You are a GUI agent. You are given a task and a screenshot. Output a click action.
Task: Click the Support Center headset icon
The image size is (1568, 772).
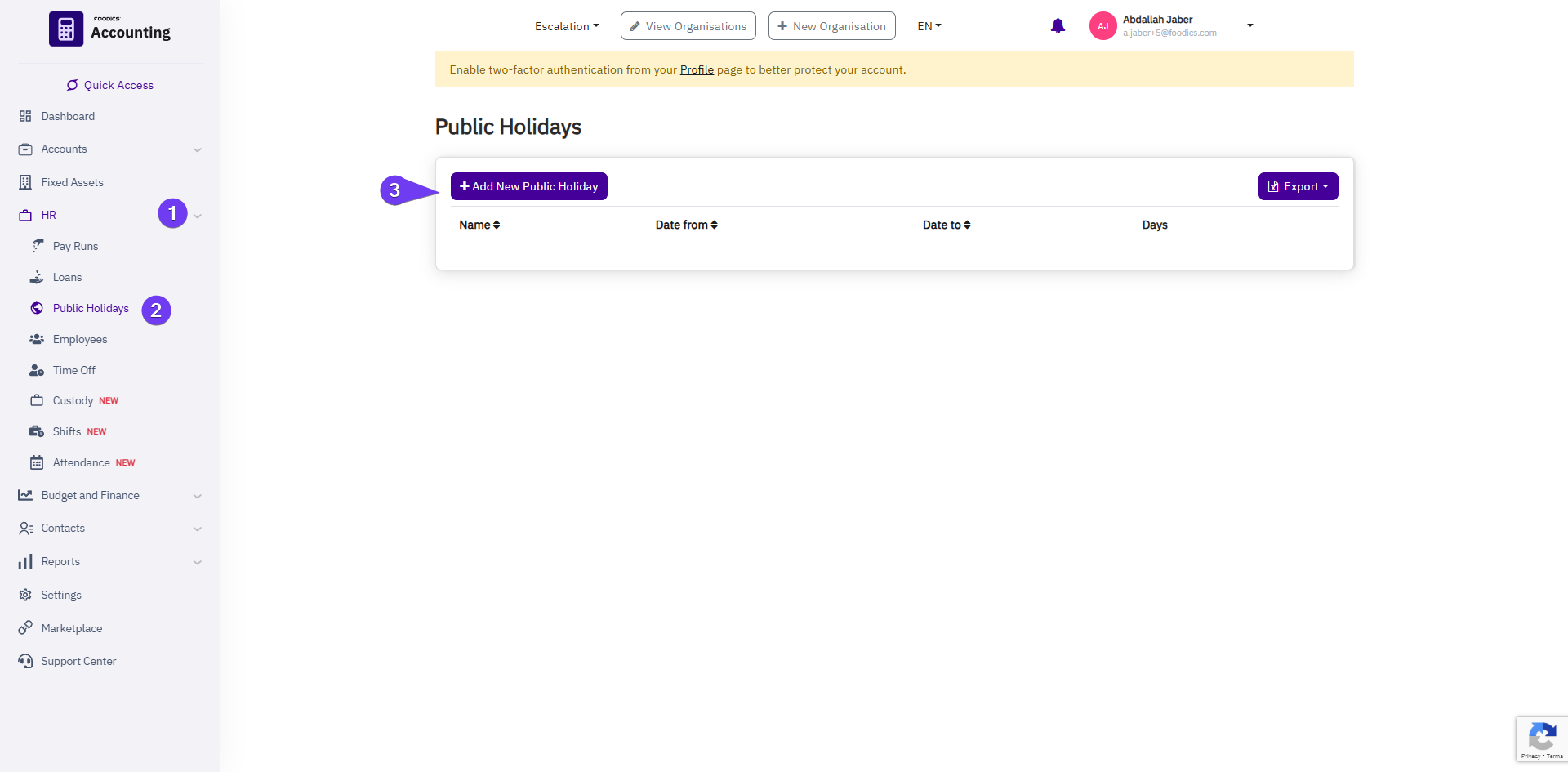(x=25, y=661)
